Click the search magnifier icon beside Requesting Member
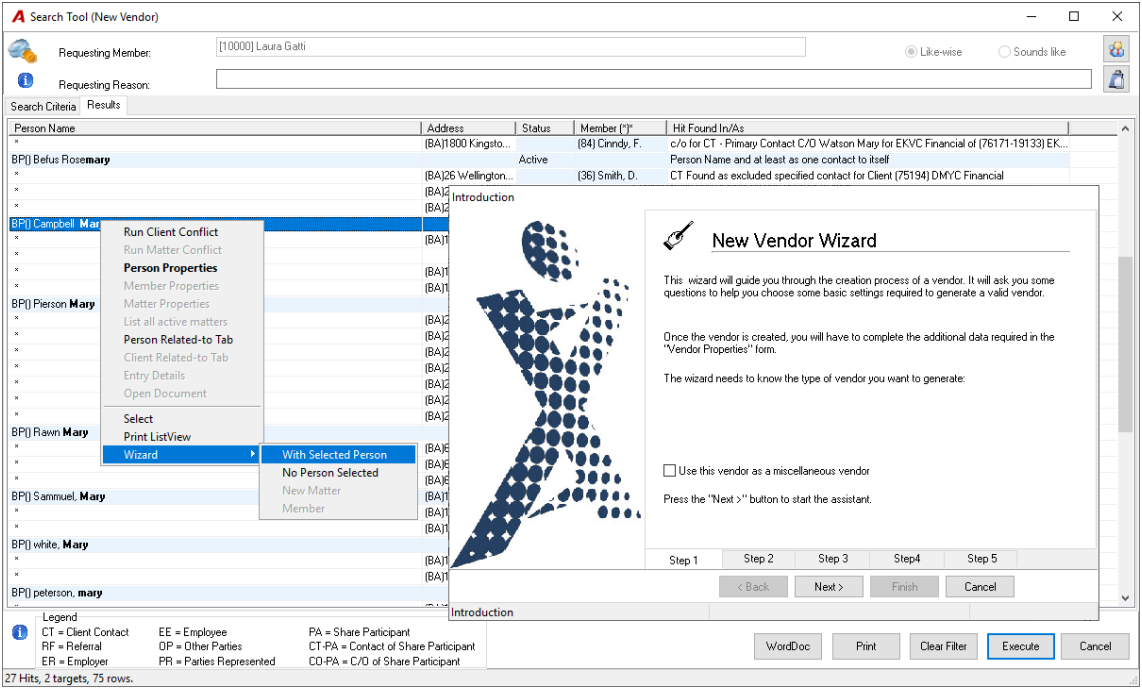 coord(22,50)
